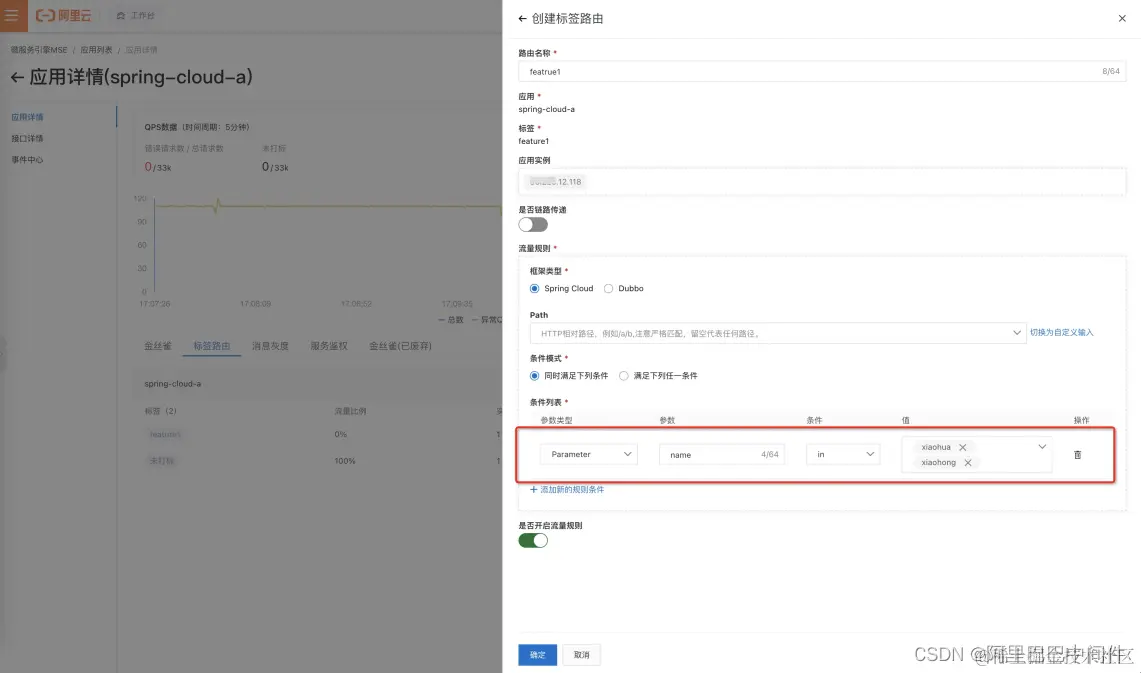Viewport: 1141px width, 673px height.
Task: Expand the values dropdown arrow
Action: tap(1042, 447)
